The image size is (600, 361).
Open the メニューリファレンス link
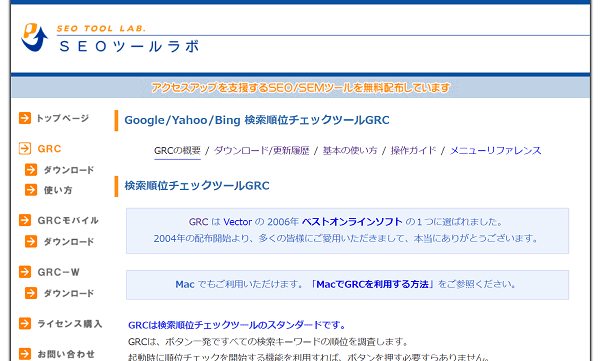(496, 150)
